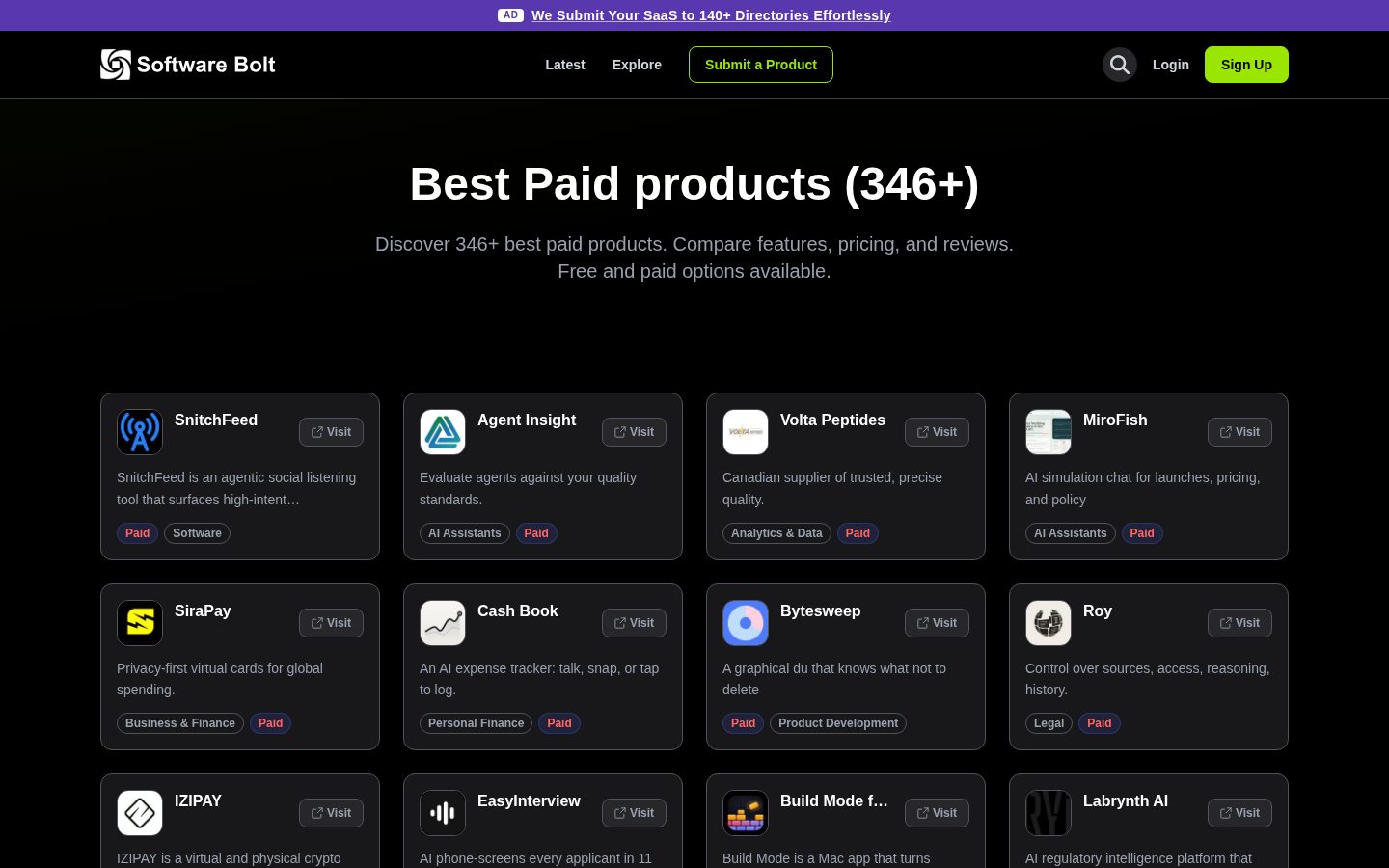The height and width of the screenshot is (868, 1389).
Task: Open the search magnifier icon
Action: pyautogui.click(x=1120, y=65)
